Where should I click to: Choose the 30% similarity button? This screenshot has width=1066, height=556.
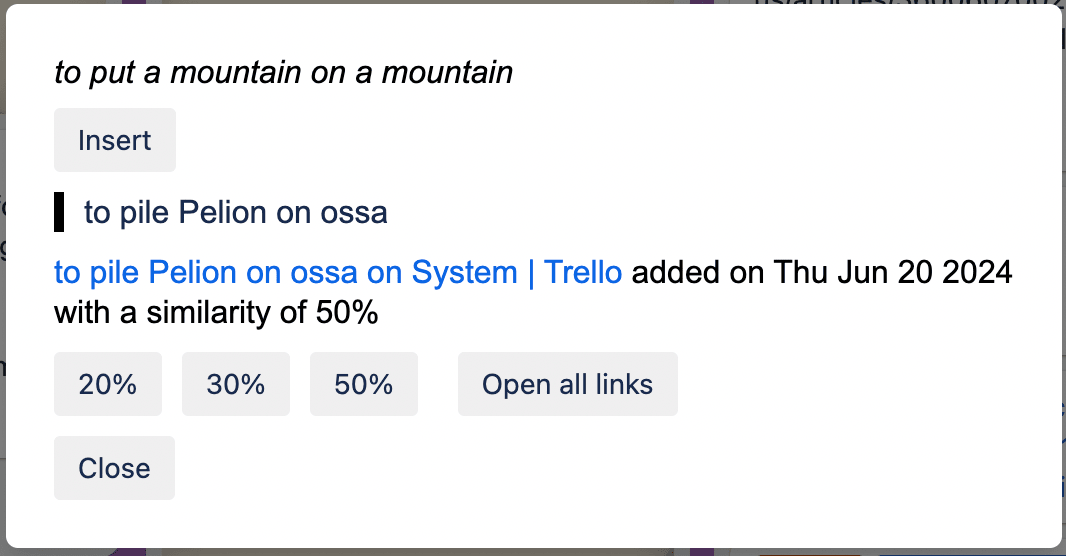click(236, 384)
